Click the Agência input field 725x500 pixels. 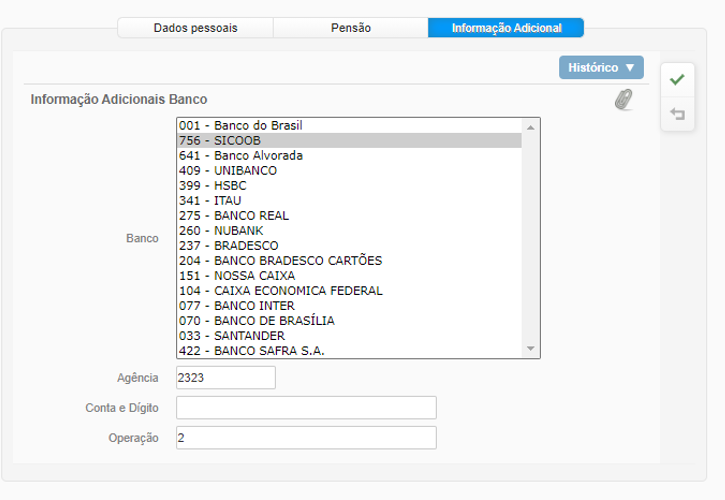(225, 378)
